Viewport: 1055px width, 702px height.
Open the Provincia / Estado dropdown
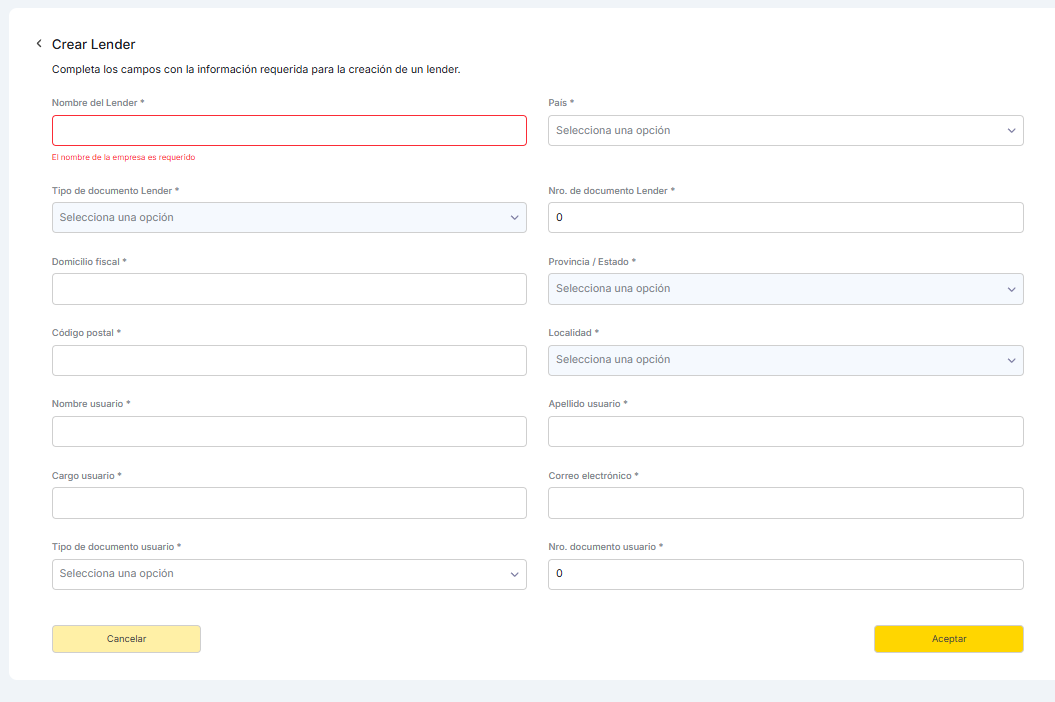tap(785, 289)
